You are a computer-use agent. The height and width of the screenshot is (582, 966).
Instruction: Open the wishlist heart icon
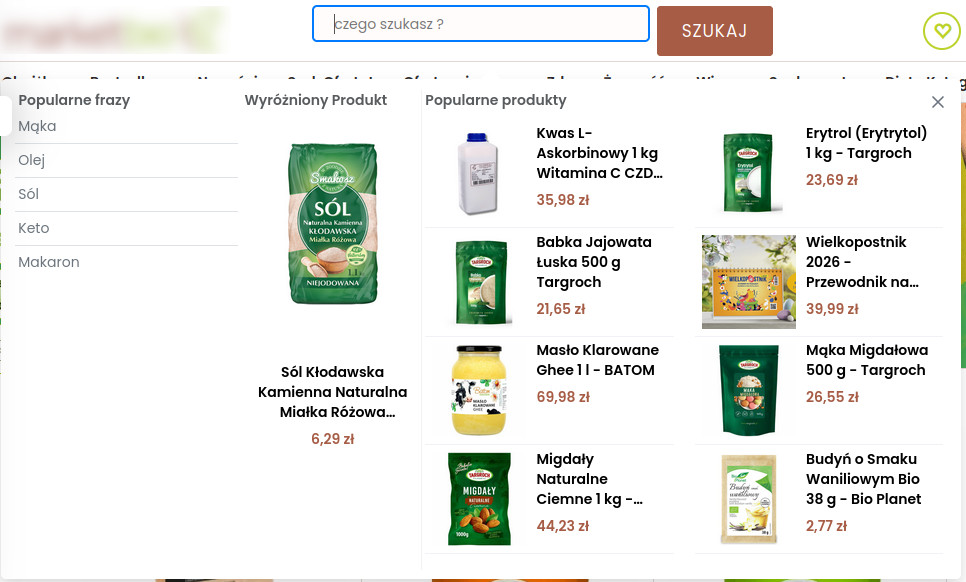941,31
